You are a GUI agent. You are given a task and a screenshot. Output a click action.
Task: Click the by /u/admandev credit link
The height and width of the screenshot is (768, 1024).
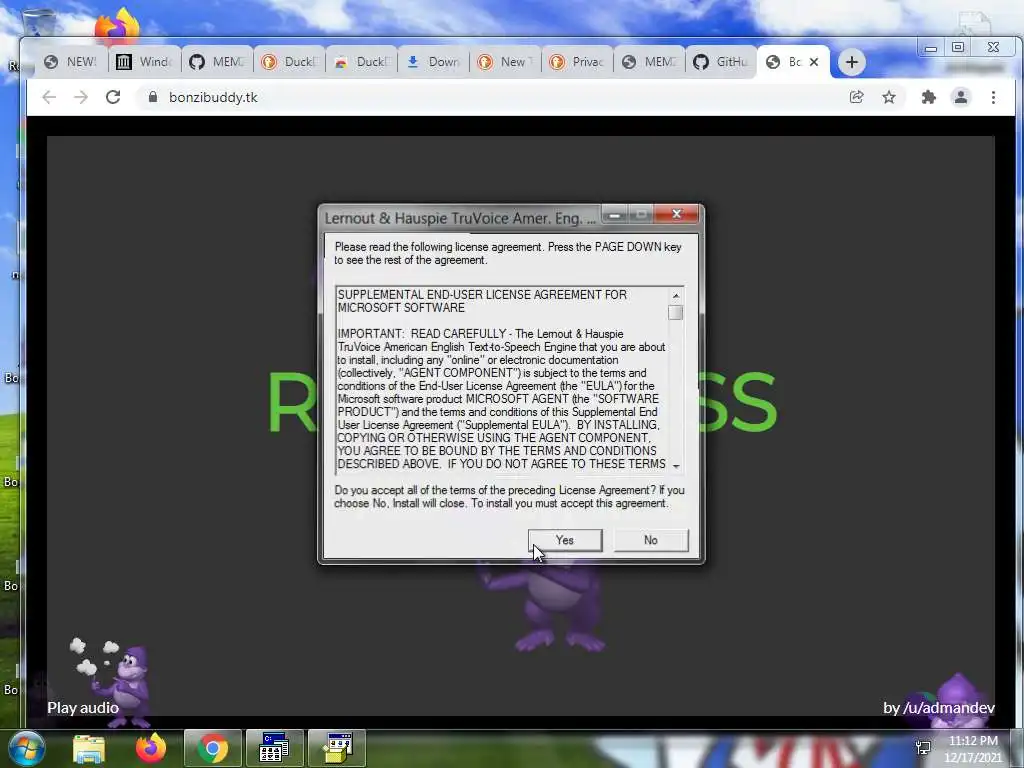pos(938,708)
